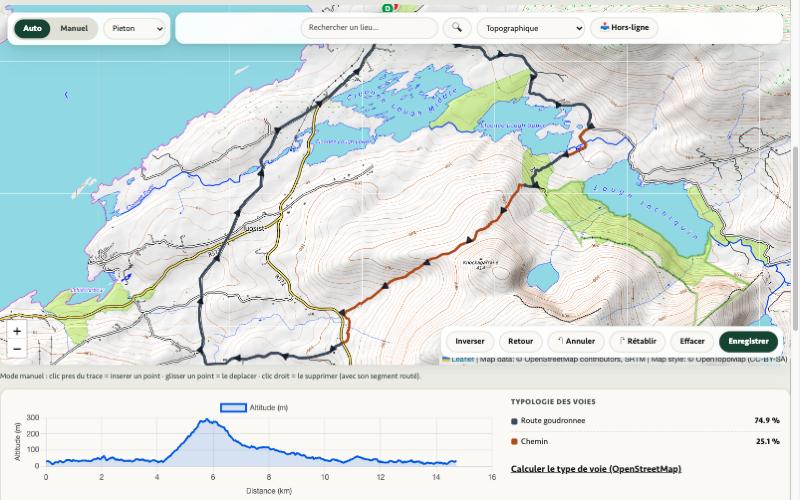Open the Leaflet attribution link

click(x=458, y=359)
